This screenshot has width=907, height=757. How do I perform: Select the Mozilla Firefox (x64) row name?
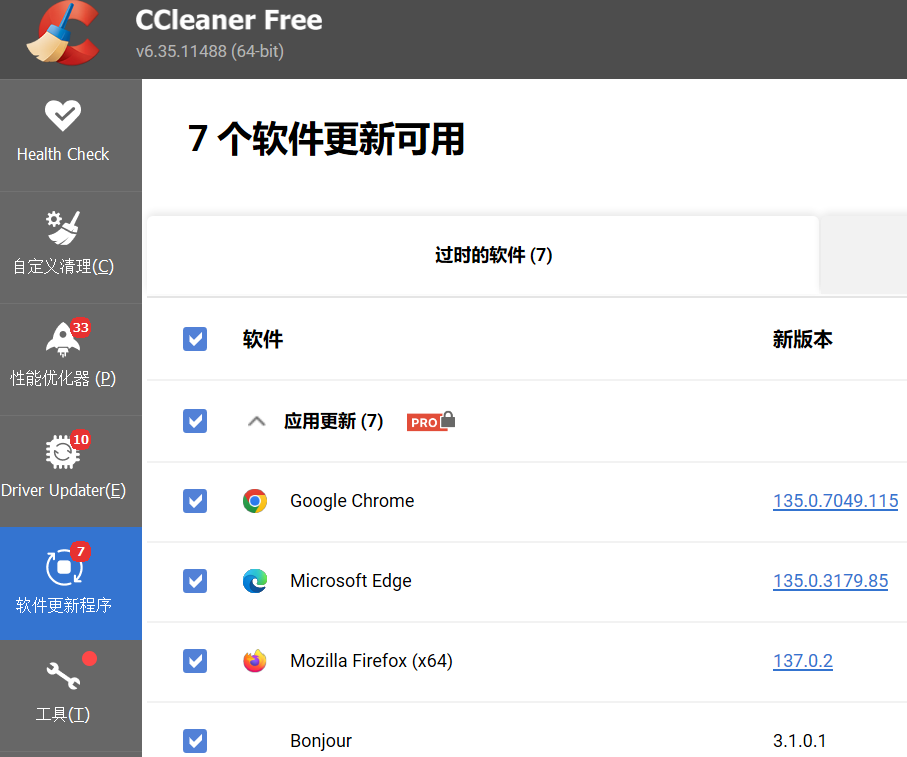tap(371, 660)
